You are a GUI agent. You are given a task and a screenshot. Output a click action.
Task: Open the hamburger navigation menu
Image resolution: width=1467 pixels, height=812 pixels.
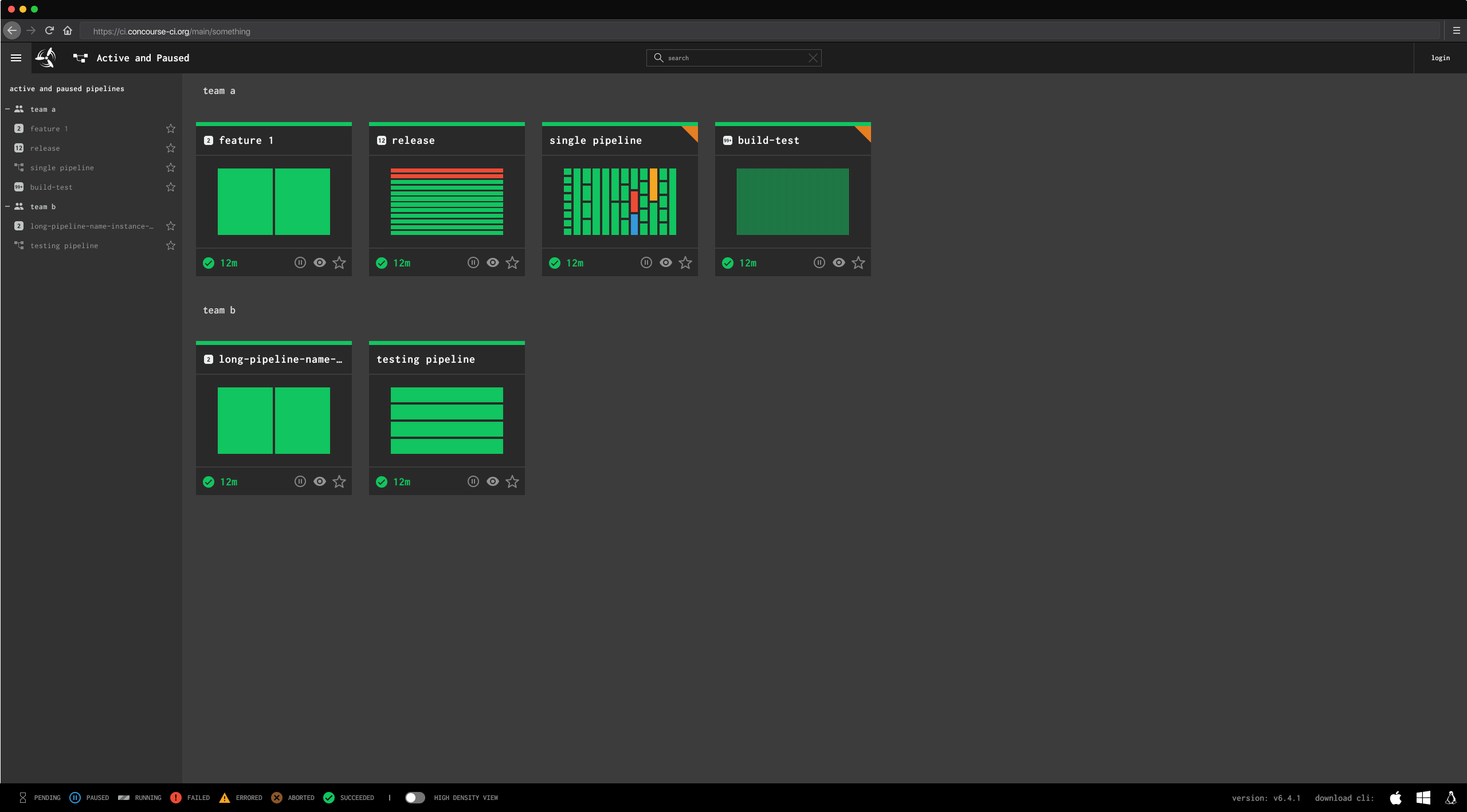click(x=16, y=57)
